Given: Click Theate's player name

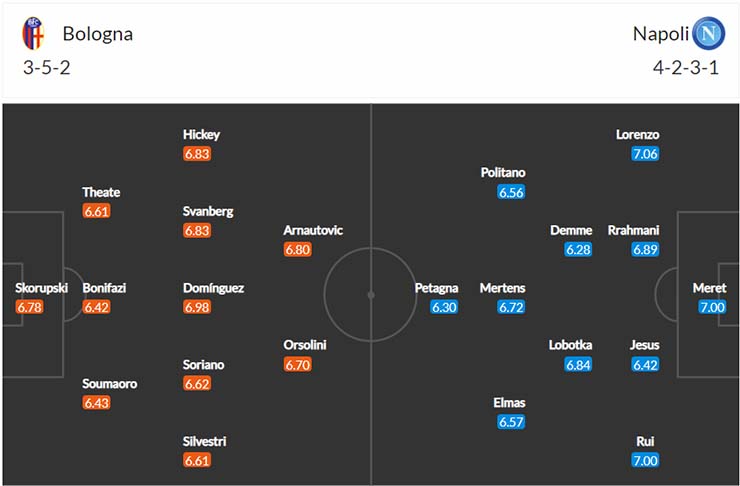Looking at the screenshot, I should click(x=101, y=192).
